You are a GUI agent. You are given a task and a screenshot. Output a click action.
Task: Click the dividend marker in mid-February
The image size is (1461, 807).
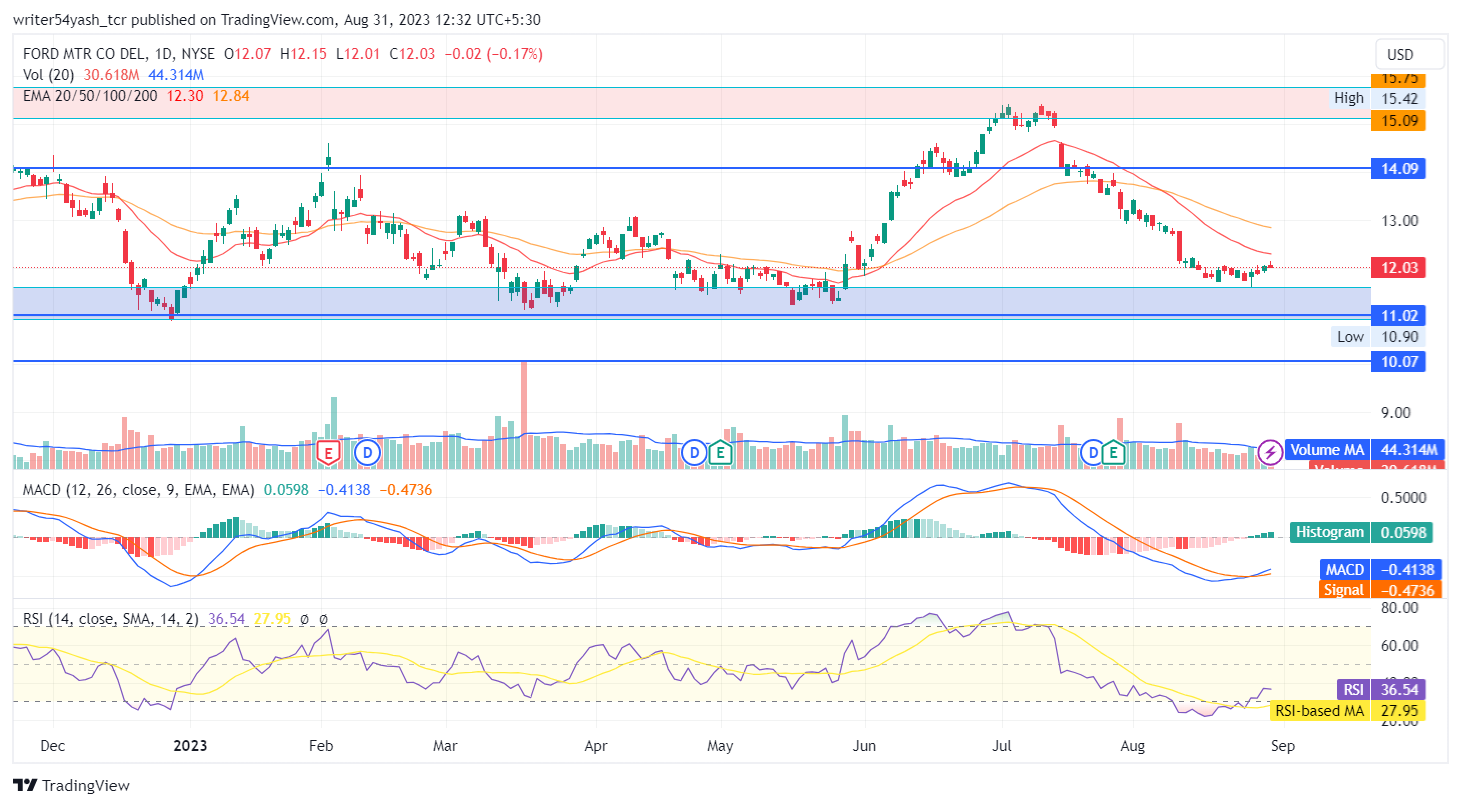368,452
